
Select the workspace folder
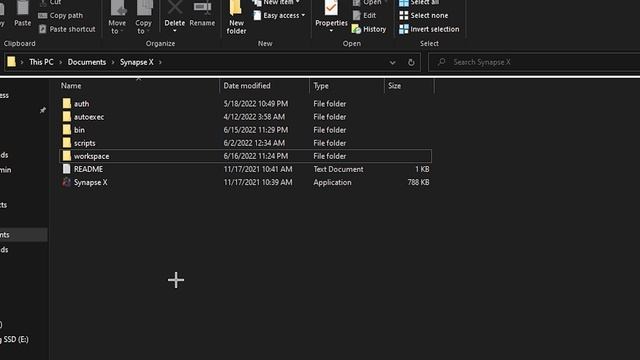tap(245, 156)
